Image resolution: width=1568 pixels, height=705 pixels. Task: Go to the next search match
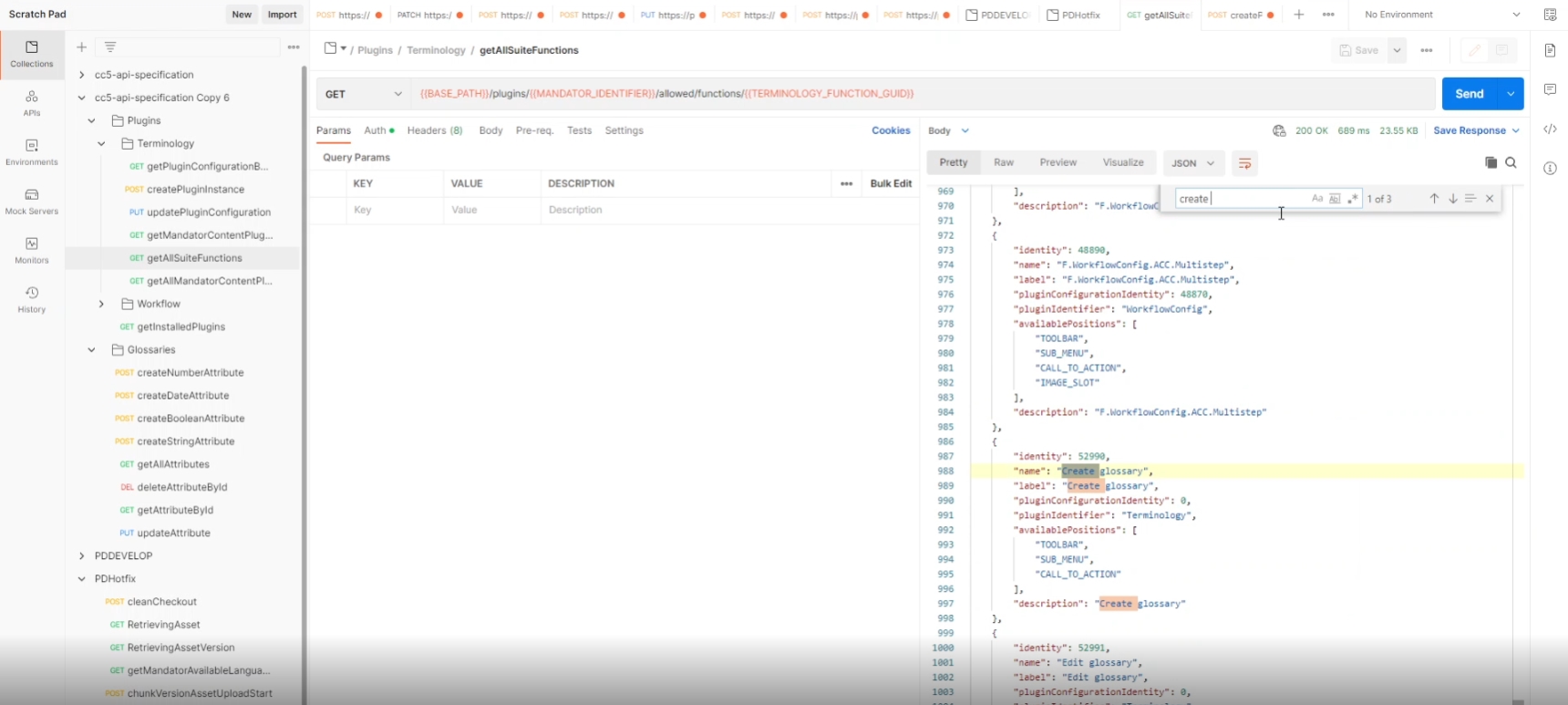(1452, 199)
